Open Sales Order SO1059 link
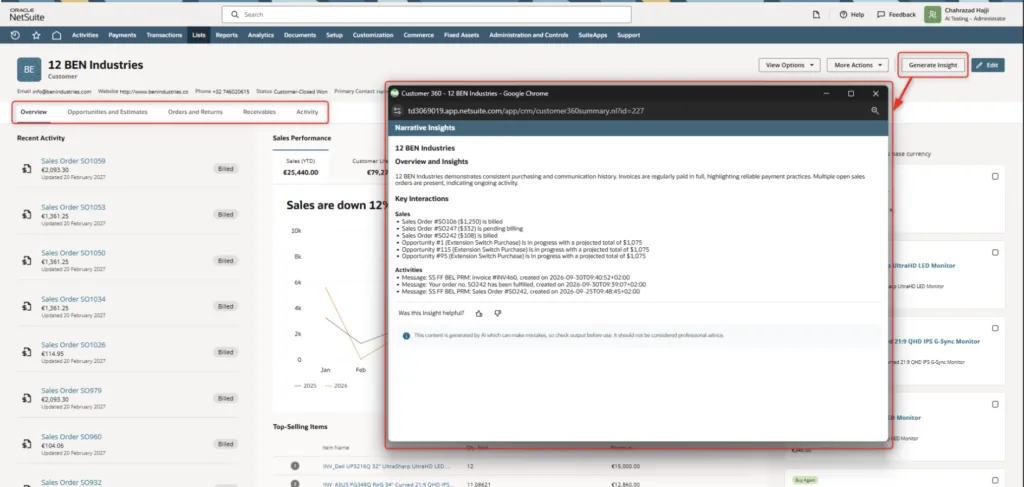This screenshot has height=487, width=1024. [73, 161]
